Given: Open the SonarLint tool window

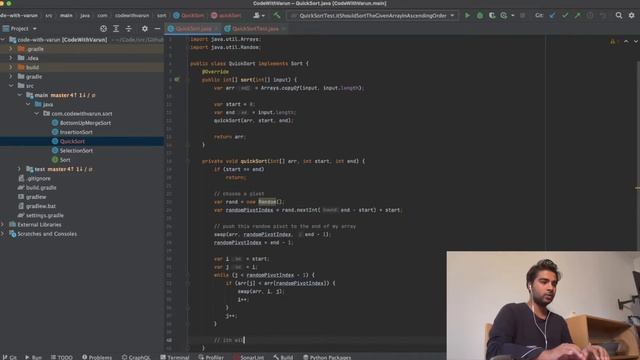Looking at the screenshot, I should tap(249, 357).
